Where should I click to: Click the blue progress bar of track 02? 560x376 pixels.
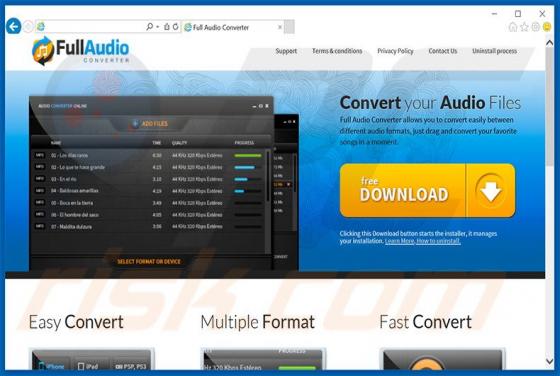[x=245, y=167]
